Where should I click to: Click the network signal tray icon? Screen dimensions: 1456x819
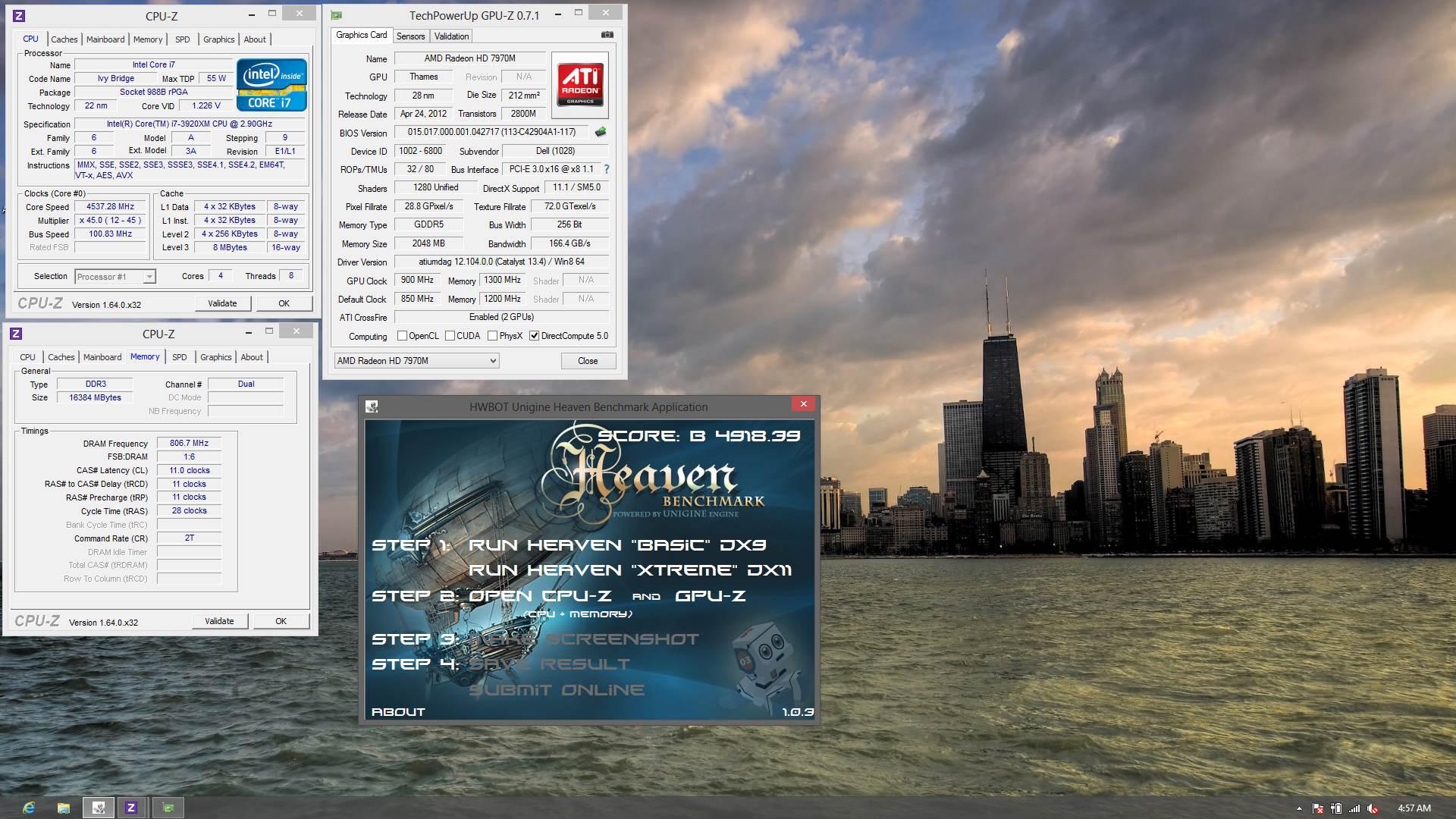click(x=1354, y=809)
